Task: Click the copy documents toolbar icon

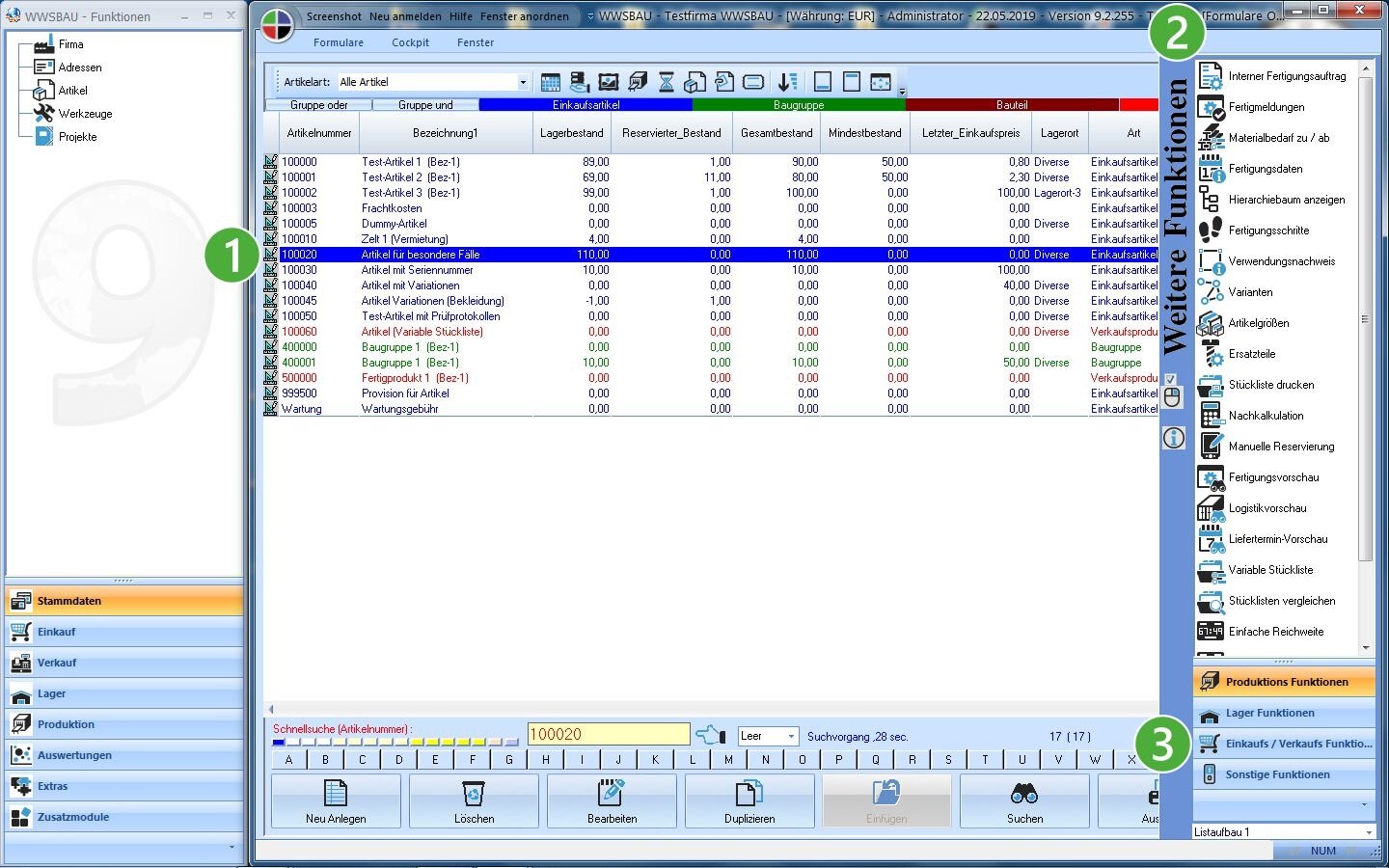Action: tap(724, 82)
